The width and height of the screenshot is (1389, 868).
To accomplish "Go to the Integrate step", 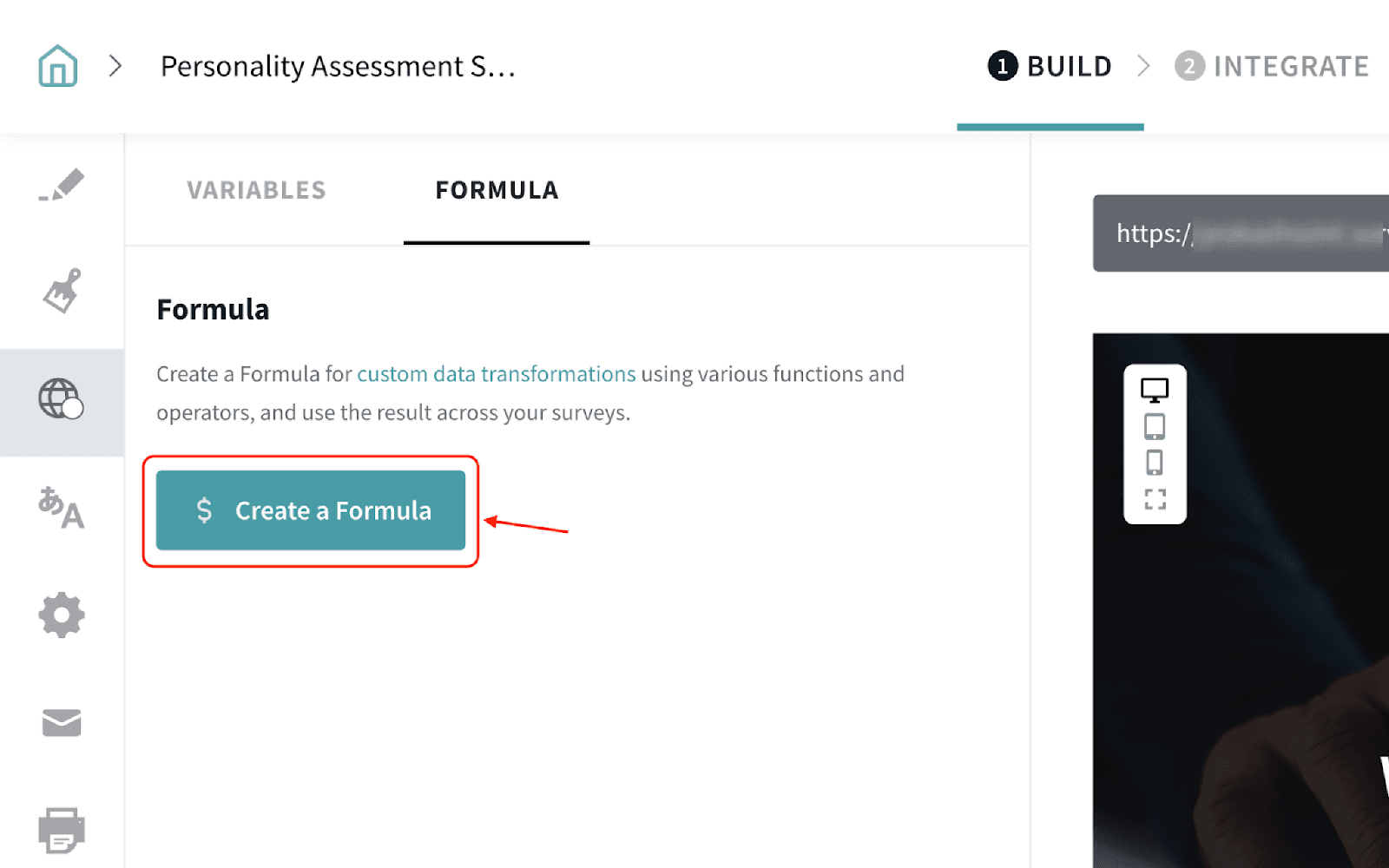I will coord(1272,66).
